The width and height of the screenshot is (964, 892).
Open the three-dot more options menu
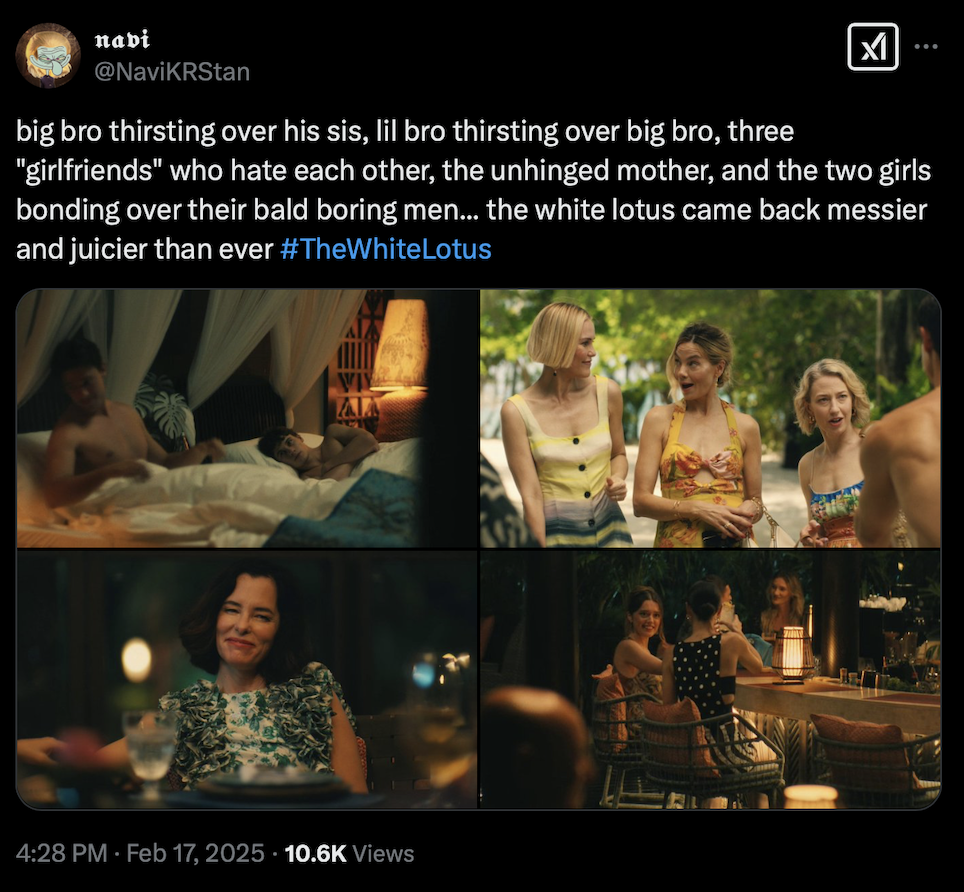926,47
